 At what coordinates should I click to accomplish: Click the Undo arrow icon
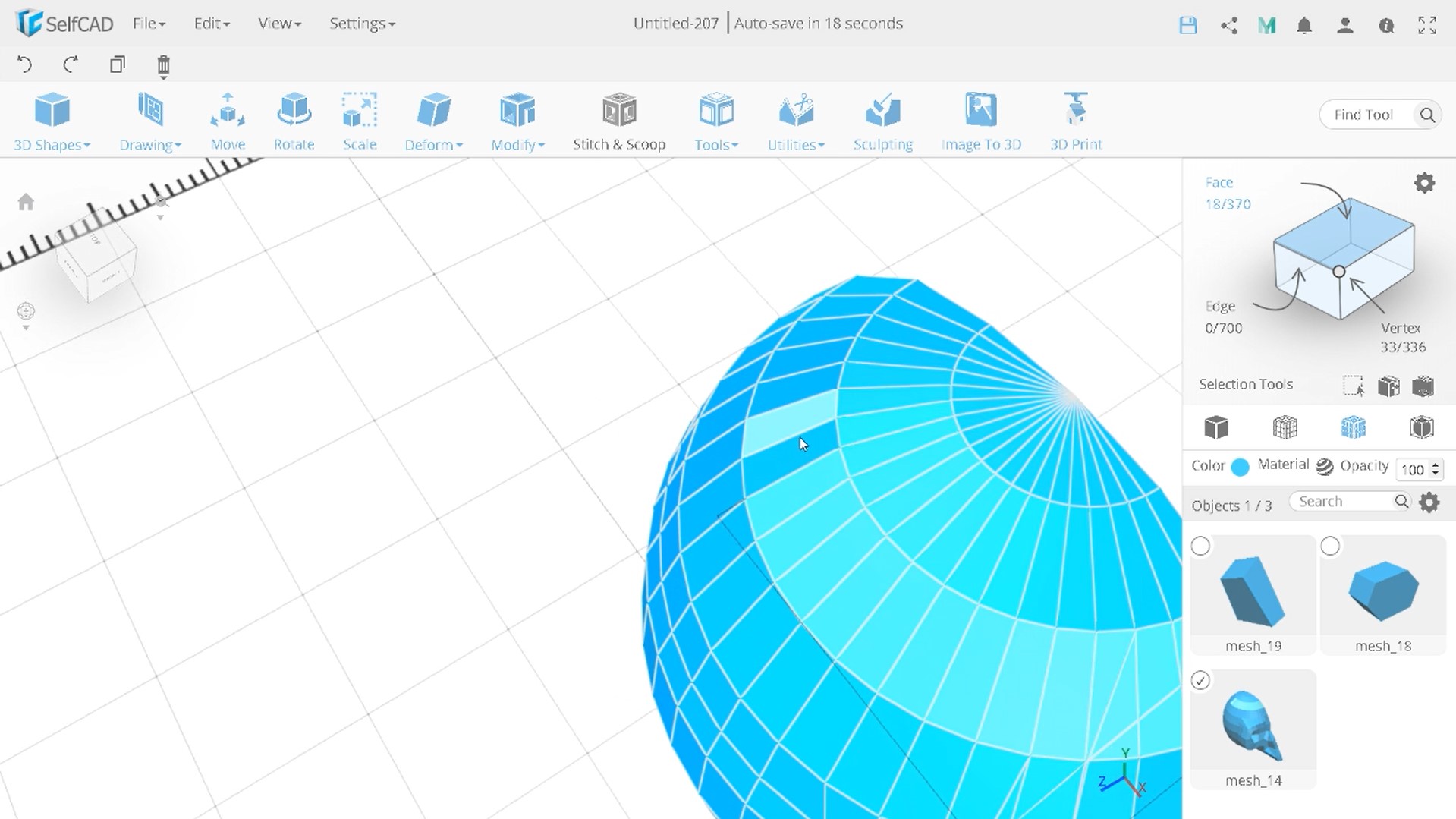(24, 65)
